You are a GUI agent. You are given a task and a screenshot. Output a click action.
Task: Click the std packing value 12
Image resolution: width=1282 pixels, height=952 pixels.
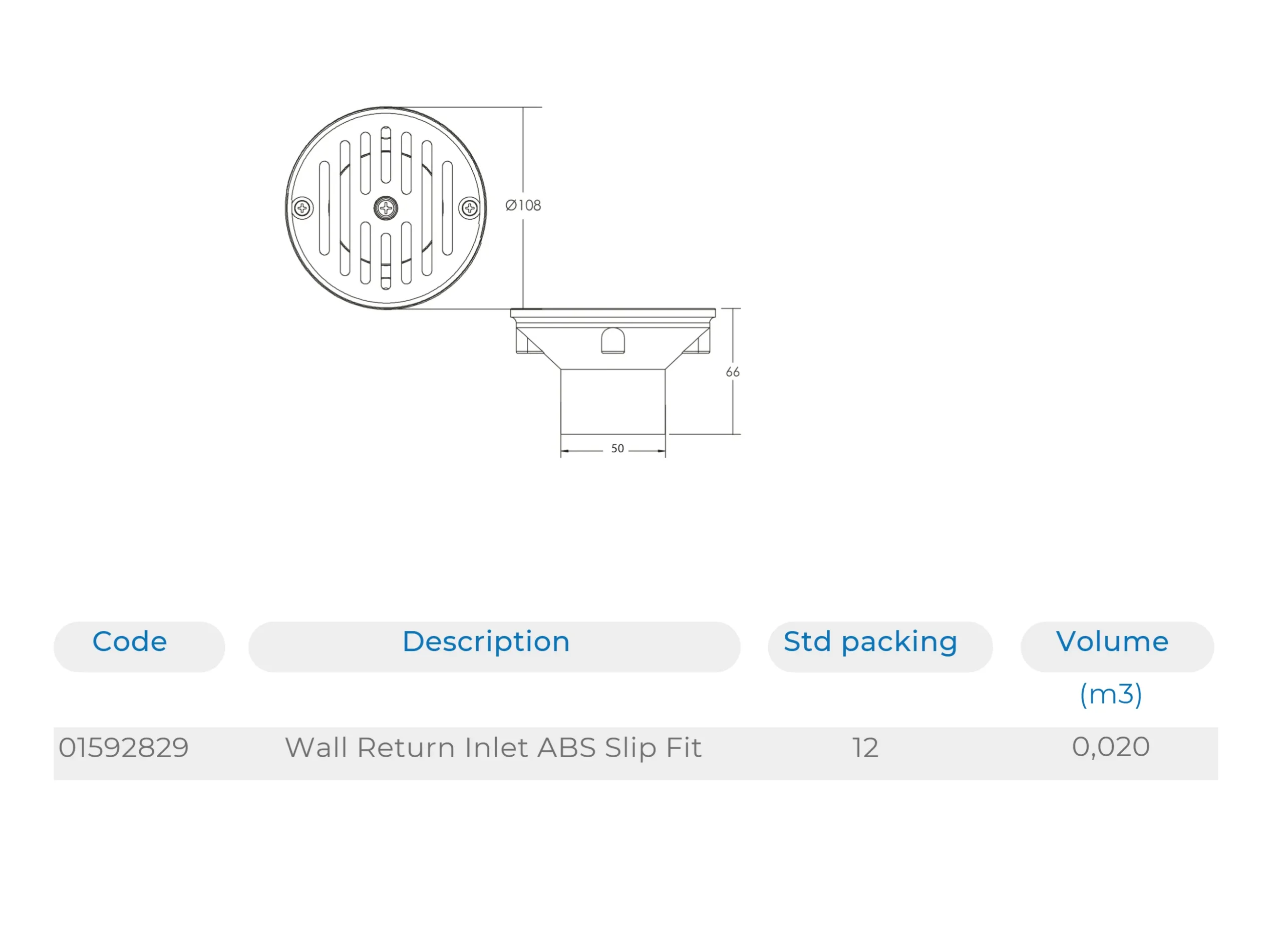865,748
